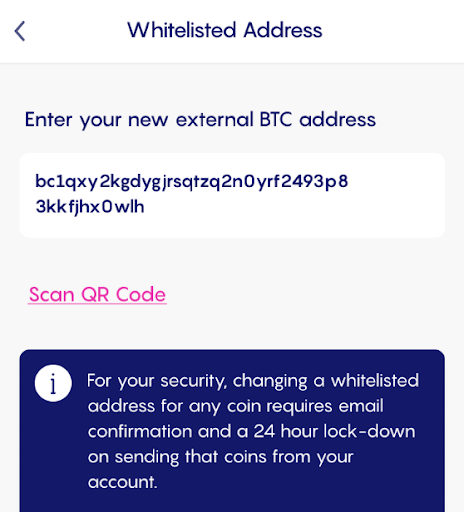Focus the BTC address input field
Screen dimensions: 464x512
coord(232,195)
